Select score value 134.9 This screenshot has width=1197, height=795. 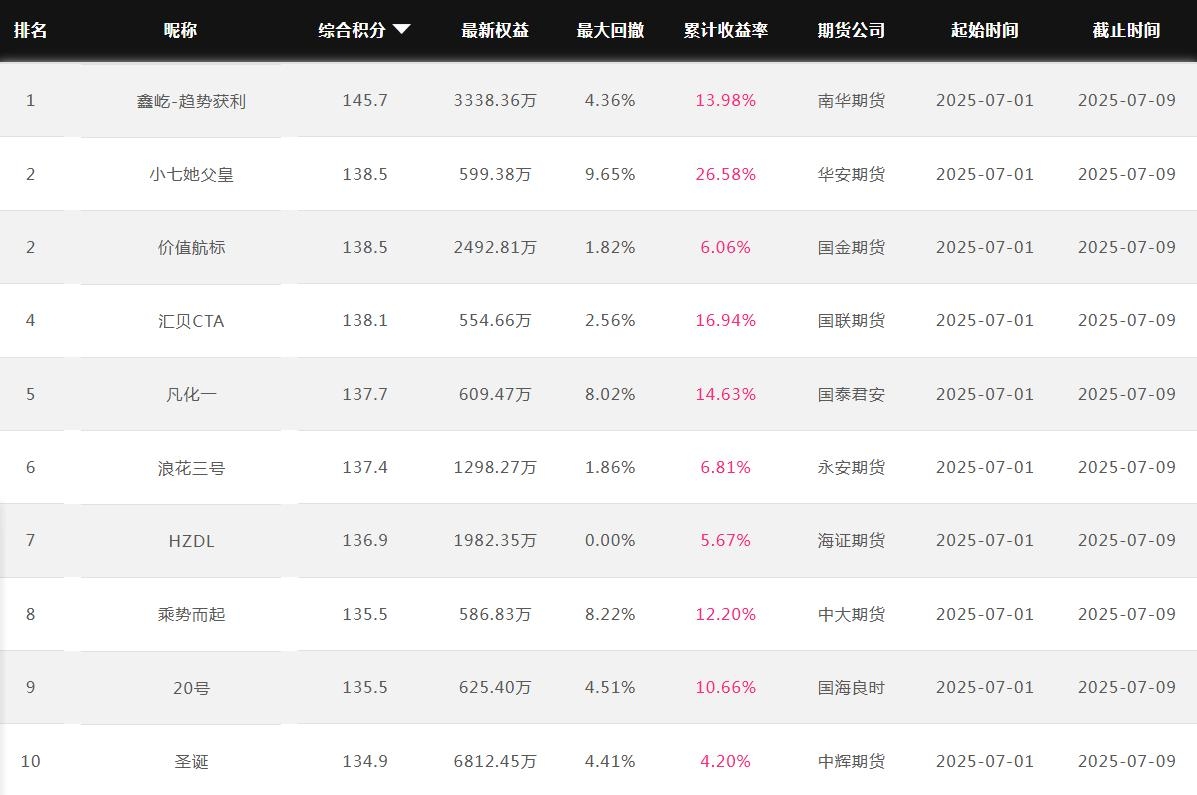coord(365,761)
